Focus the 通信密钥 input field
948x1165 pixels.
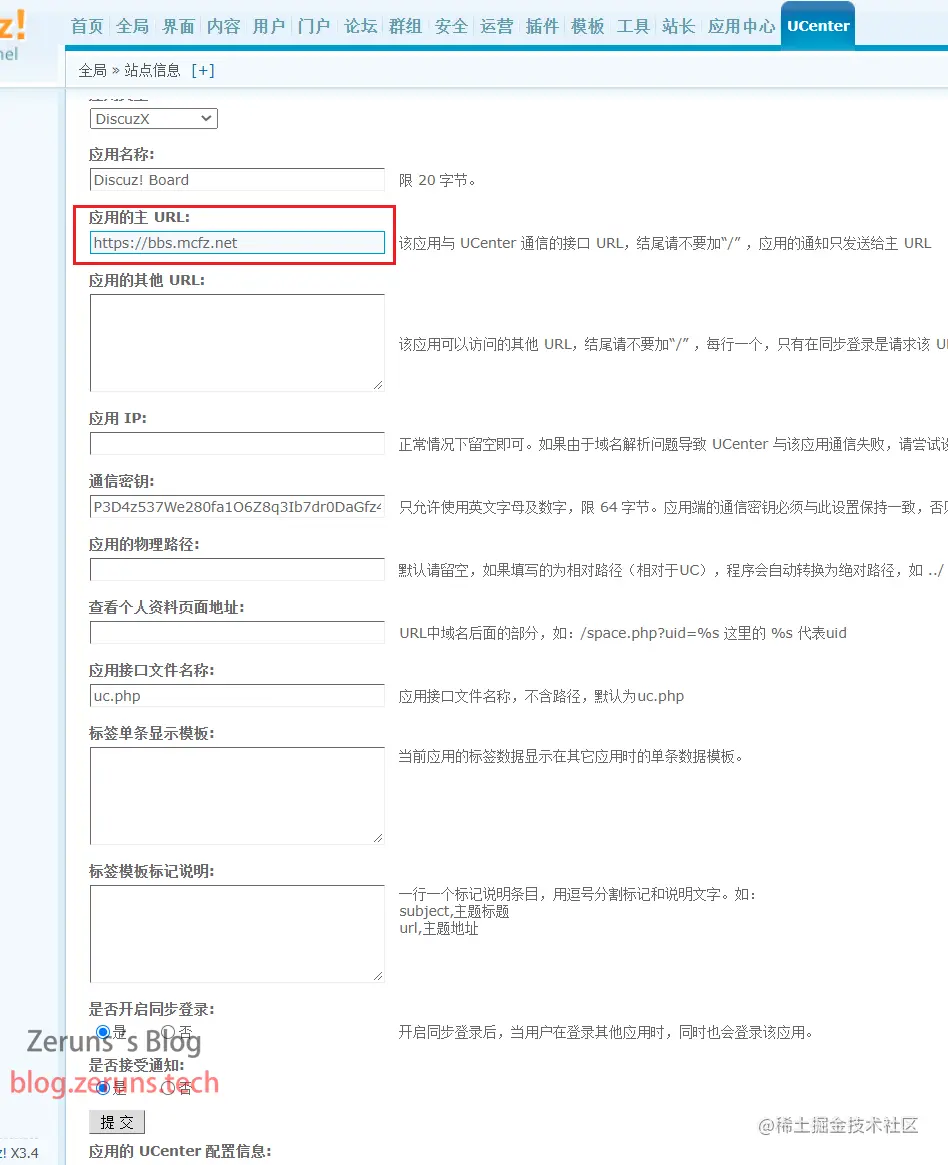[237, 507]
